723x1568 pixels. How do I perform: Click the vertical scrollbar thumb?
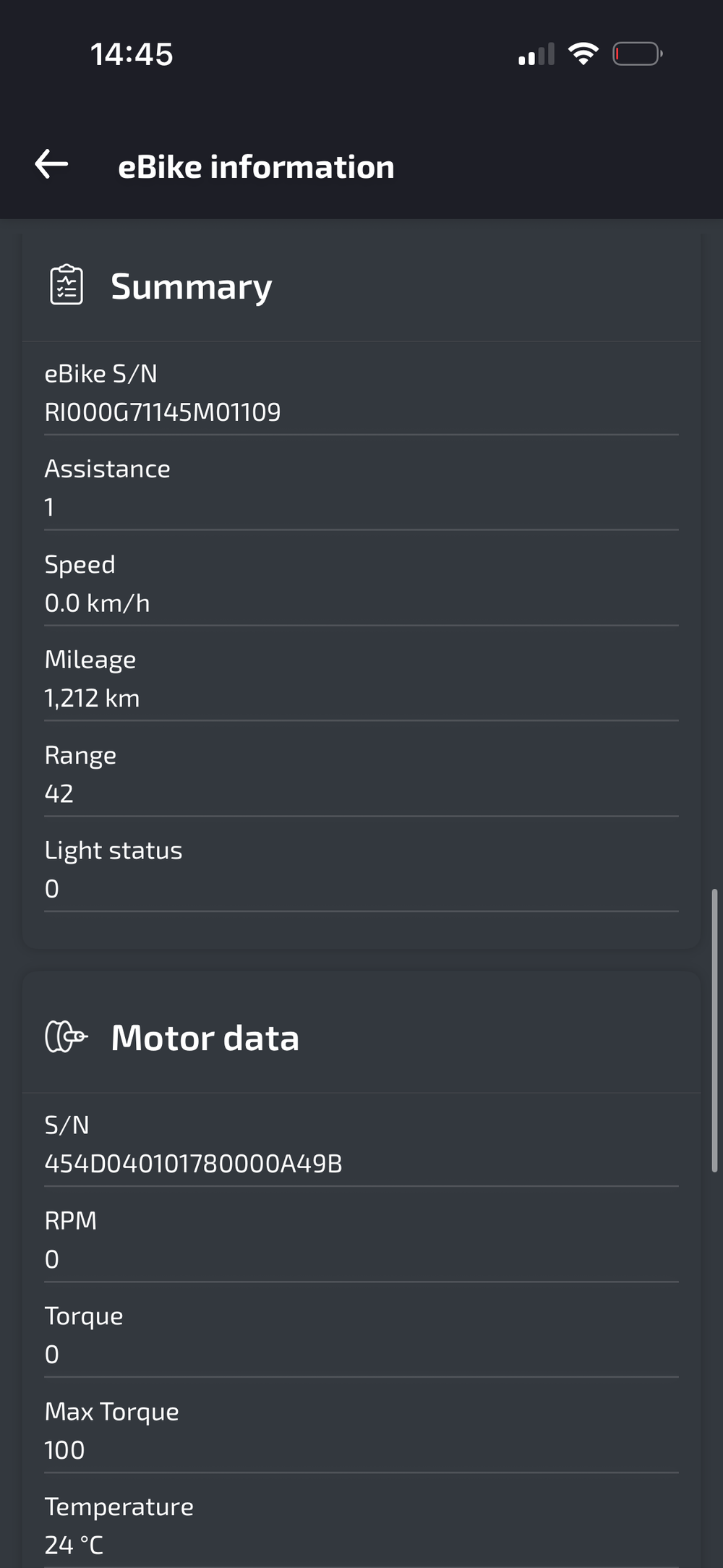[x=714, y=1031]
